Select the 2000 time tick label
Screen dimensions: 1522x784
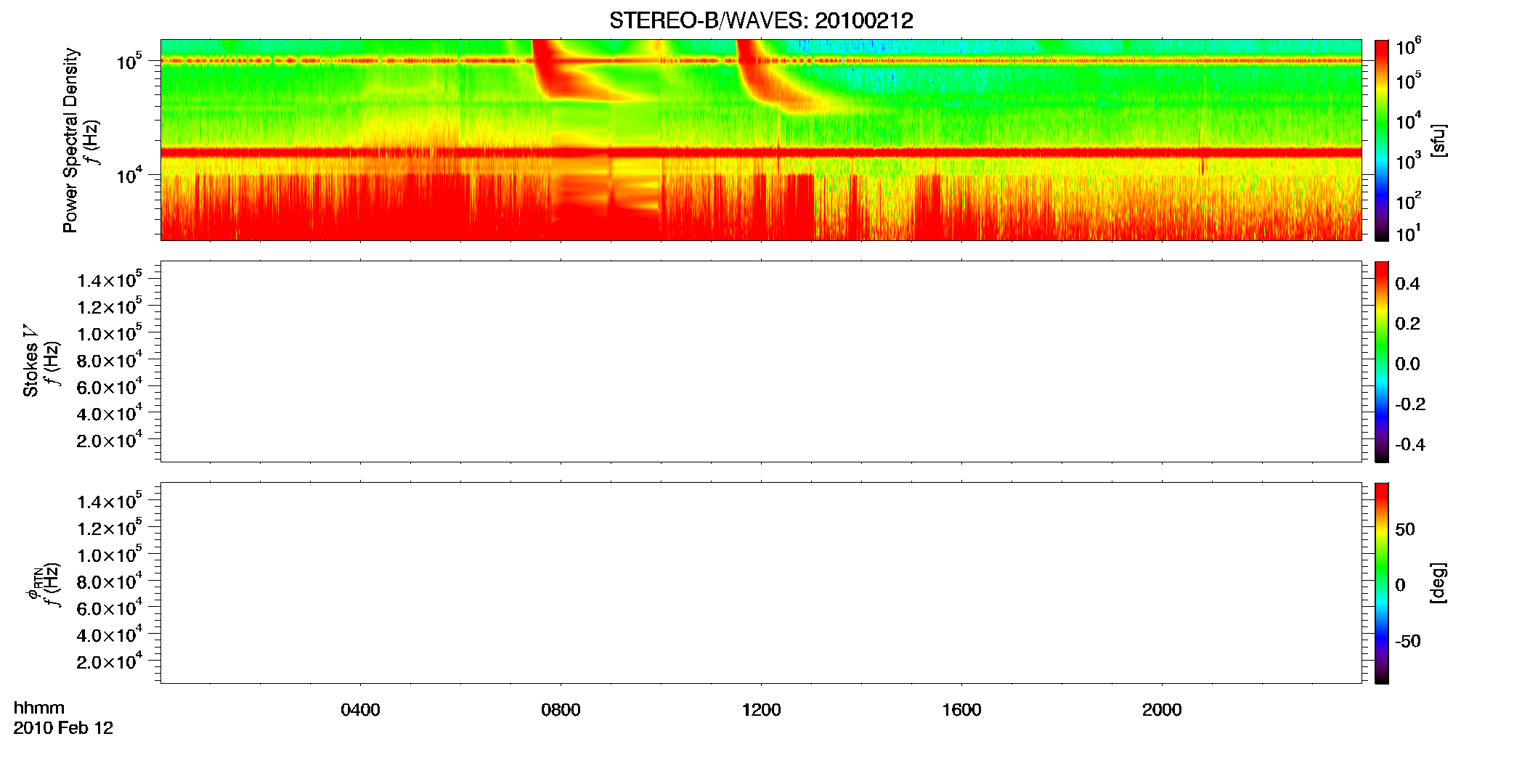1162,710
